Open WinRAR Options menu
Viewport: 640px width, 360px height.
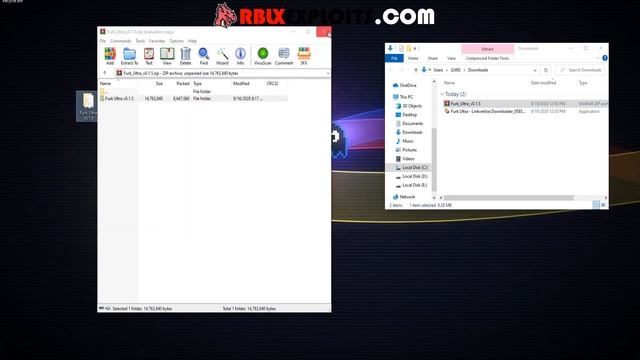pos(176,41)
